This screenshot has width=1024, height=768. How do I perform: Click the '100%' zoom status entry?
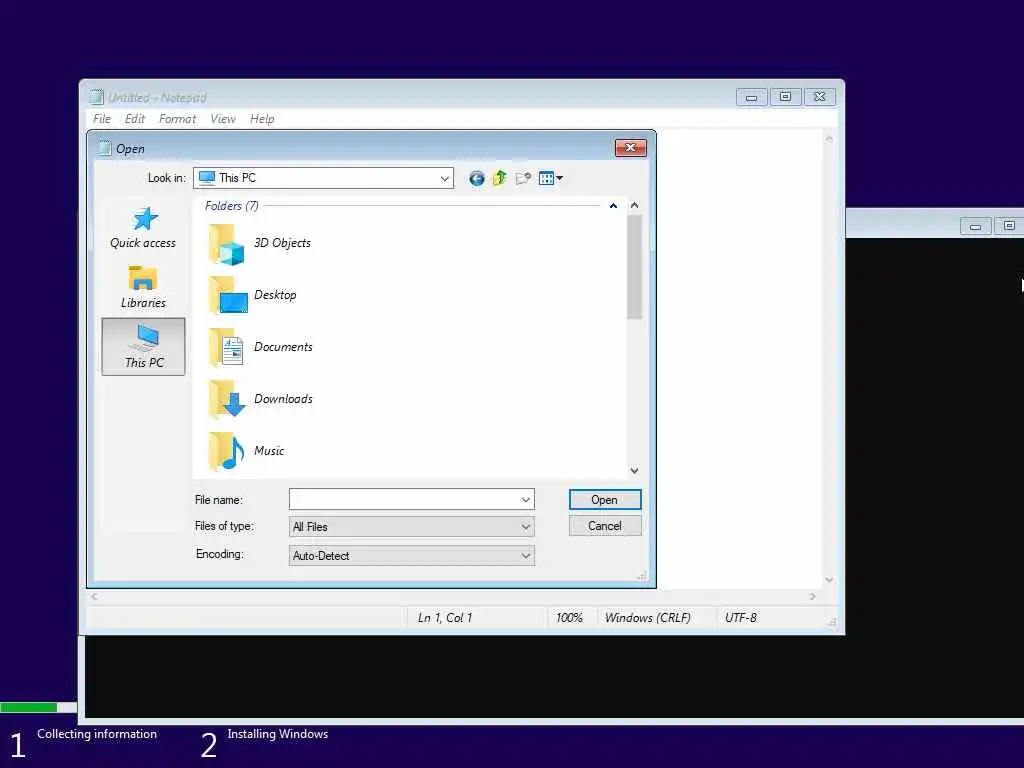coord(569,618)
